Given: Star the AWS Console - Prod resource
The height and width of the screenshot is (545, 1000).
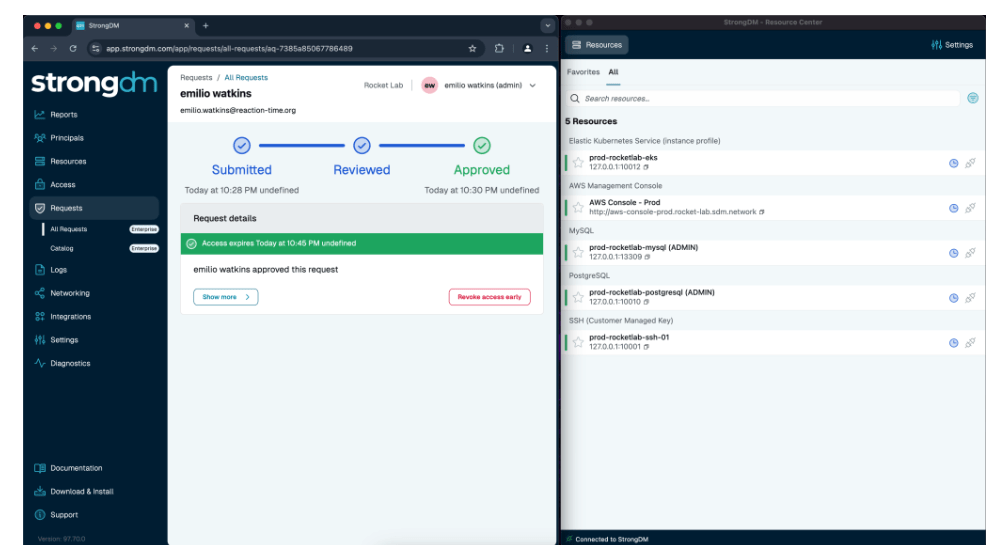Looking at the screenshot, I should click(578, 208).
